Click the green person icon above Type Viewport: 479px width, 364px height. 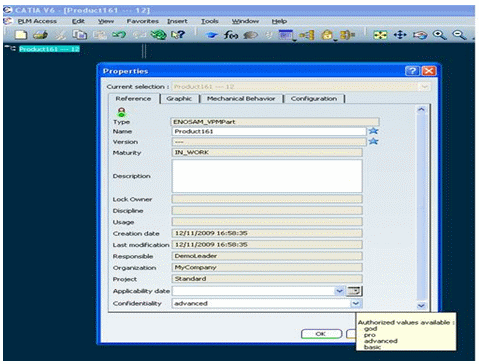click(x=122, y=112)
